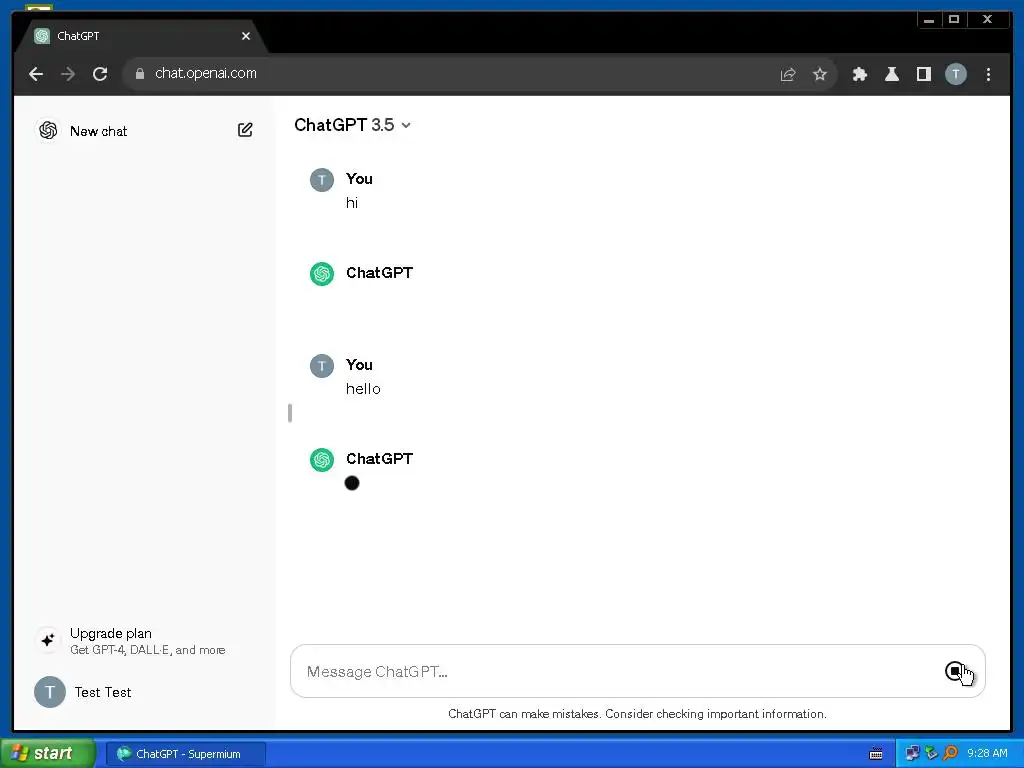Click the 'hello' message text
The image size is (1024, 768).
[363, 389]
